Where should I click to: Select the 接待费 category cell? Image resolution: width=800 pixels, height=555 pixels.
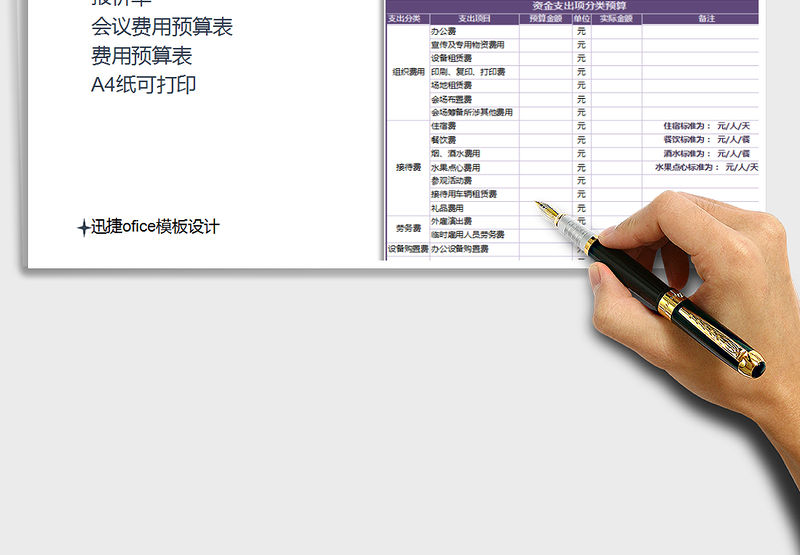[x=408, y=167]
